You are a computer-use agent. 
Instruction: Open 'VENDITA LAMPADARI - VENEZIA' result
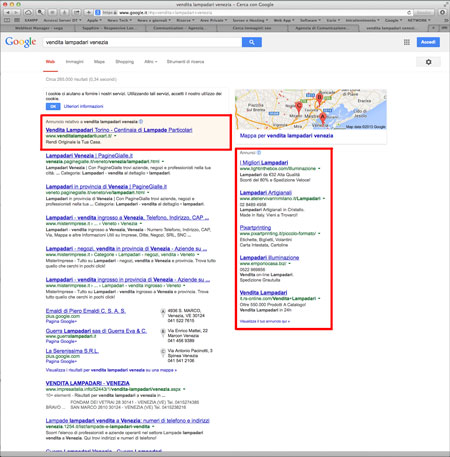(88, 383)
